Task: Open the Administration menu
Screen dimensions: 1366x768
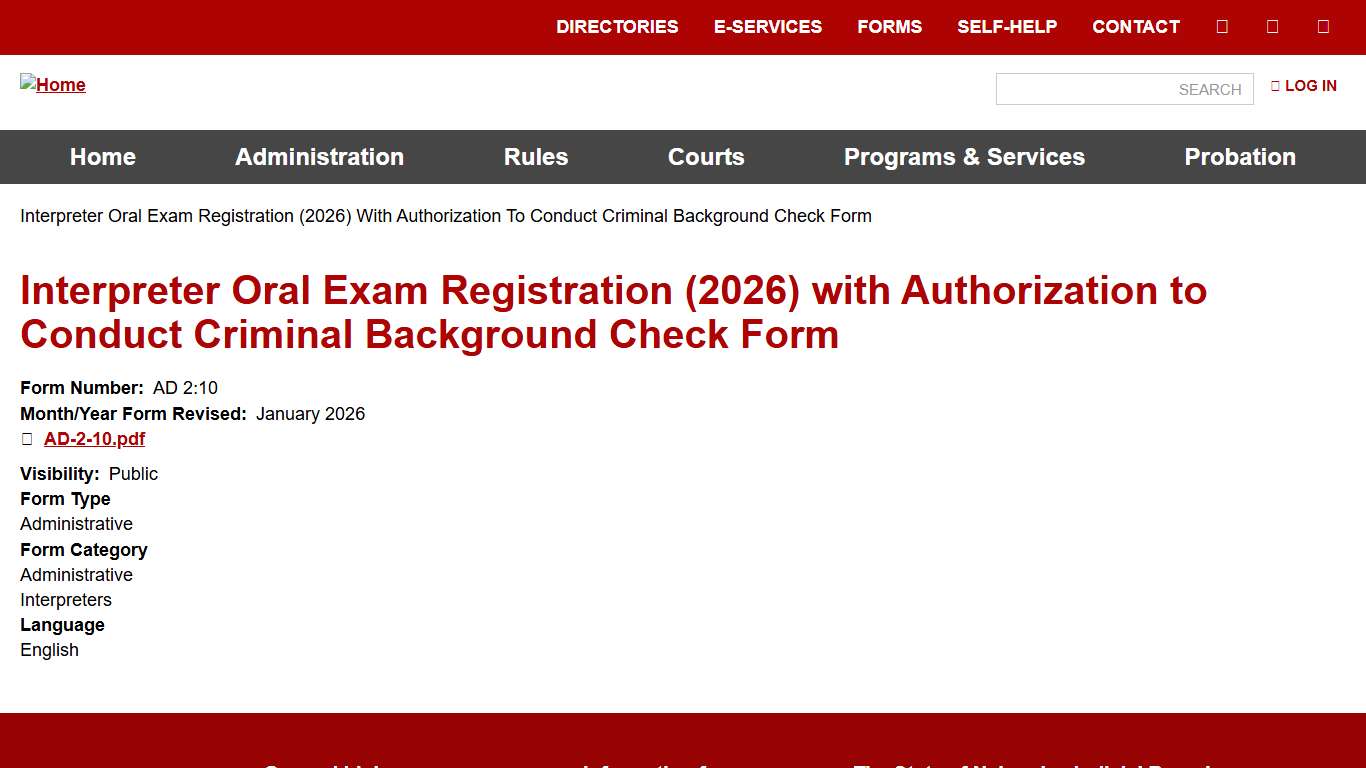Action: [319, 157]
